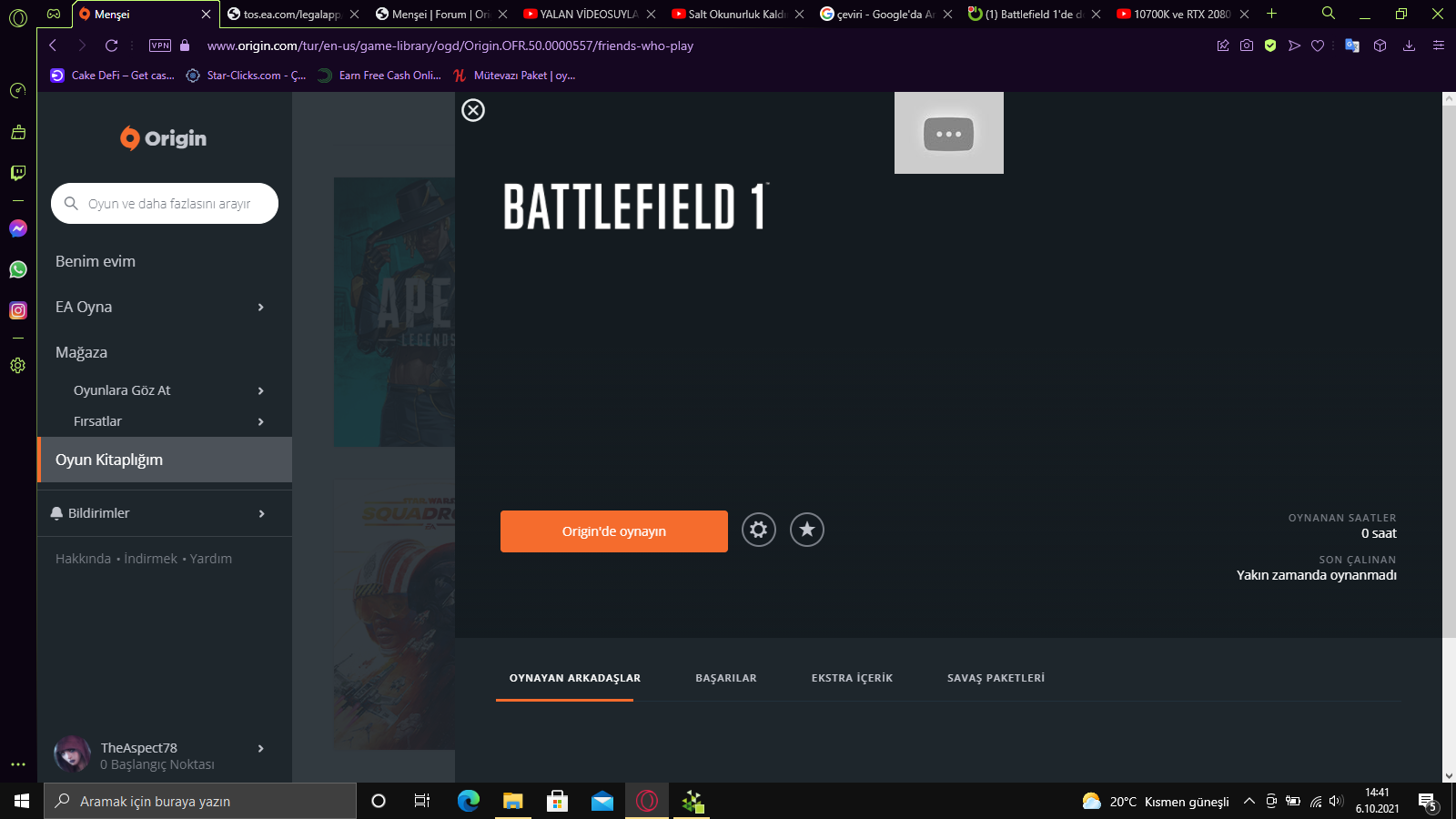Click the Star Wars Squadrons game tile
Viewport: 1456px width, 819px height.
click(x=395, y=615)
